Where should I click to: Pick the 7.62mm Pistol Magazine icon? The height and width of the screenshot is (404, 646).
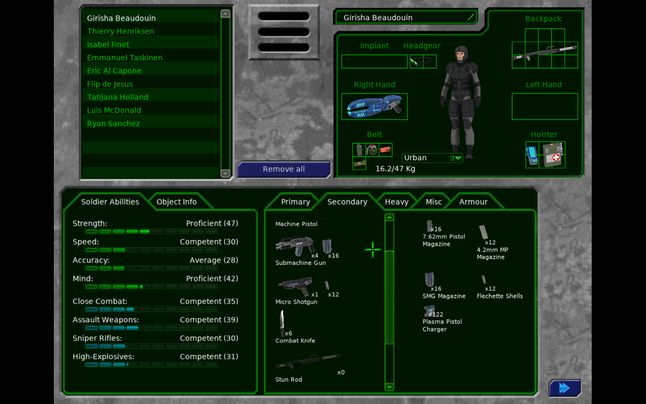[x=429, y=225]
